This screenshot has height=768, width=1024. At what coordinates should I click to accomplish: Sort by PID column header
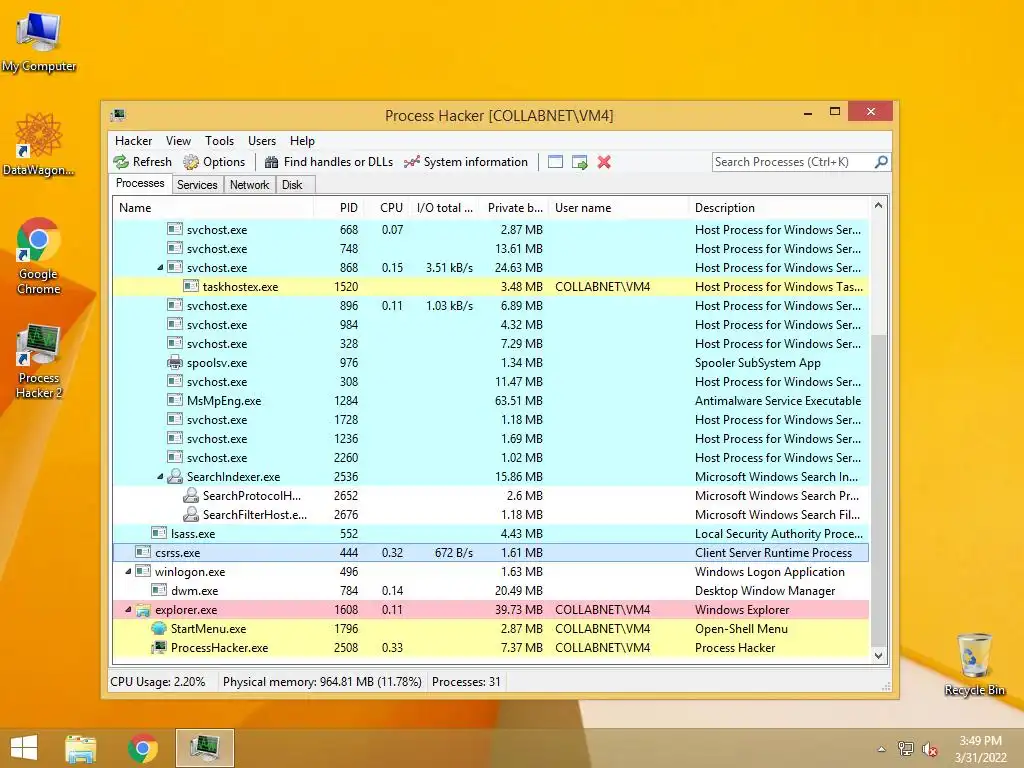point(338,208)
